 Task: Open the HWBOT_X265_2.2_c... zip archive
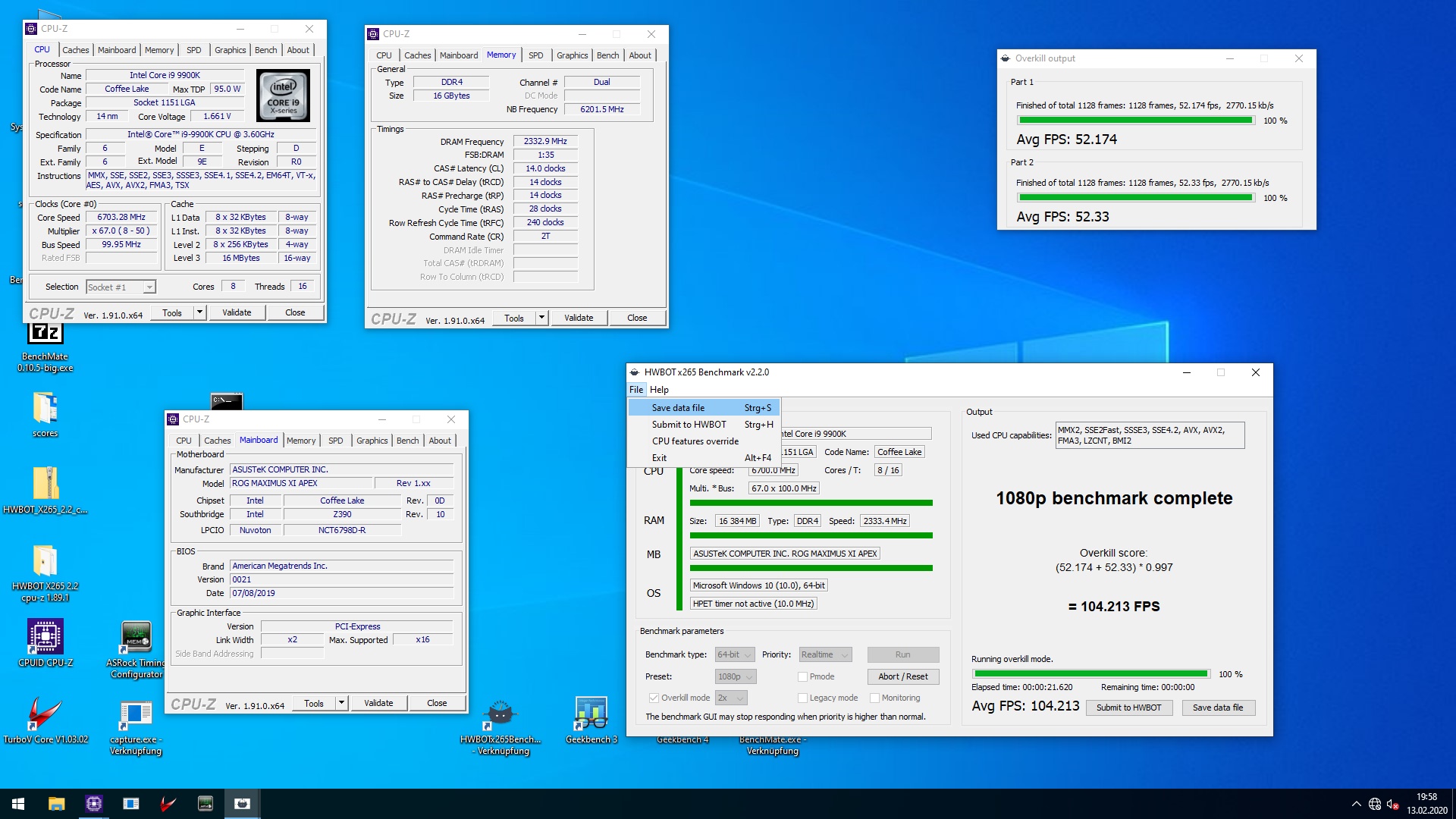pos(45,490)
